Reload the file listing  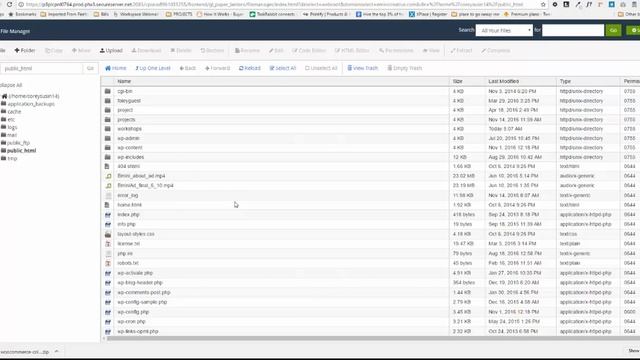(249, 68)
